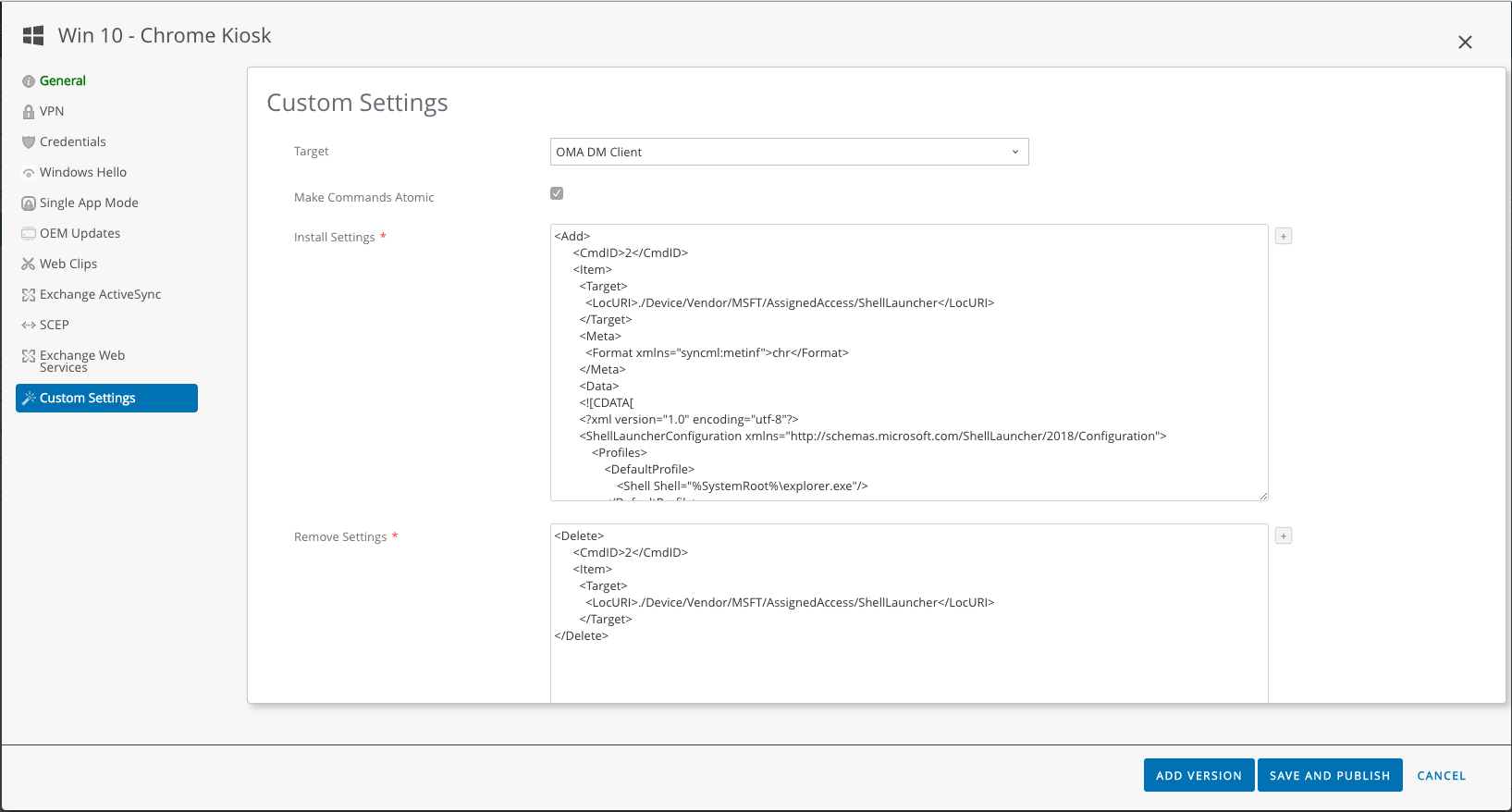Click inside the Install Settings text area

(x=909, y=363)
